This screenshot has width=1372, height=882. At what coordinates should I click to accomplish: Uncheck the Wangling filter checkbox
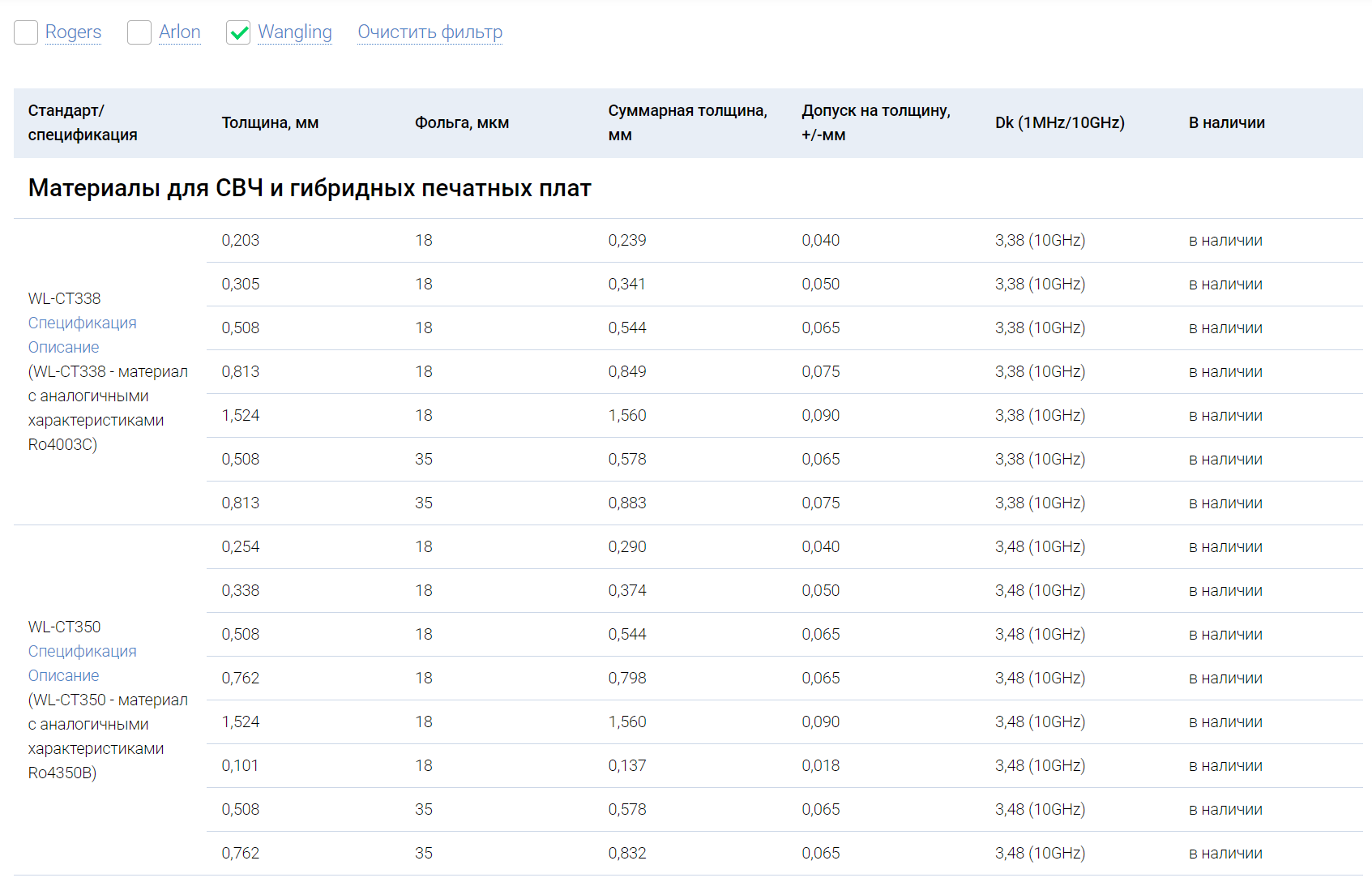tap(238, 32)
